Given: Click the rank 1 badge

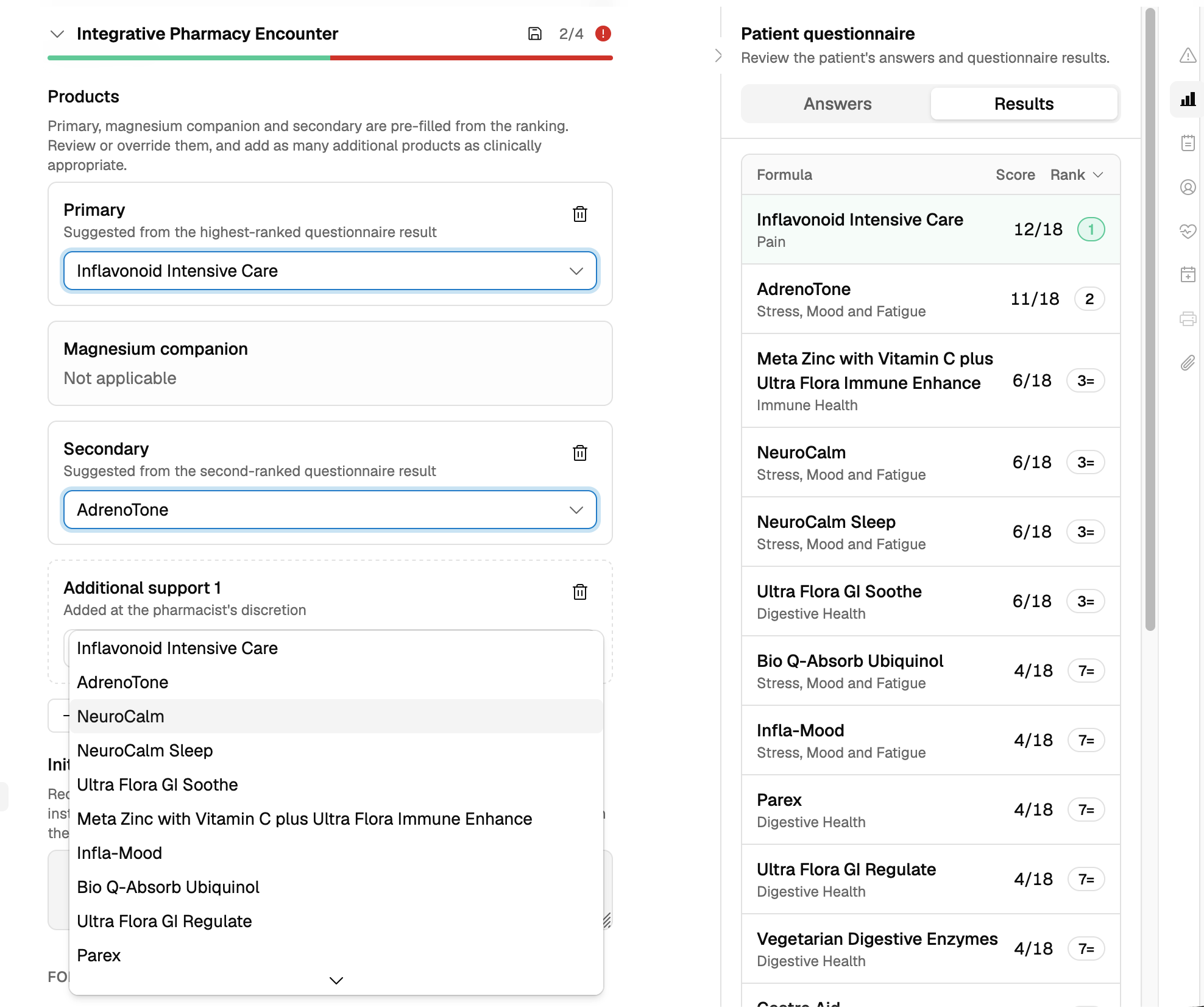Looking at the screenshot, I should point(1091,230).
